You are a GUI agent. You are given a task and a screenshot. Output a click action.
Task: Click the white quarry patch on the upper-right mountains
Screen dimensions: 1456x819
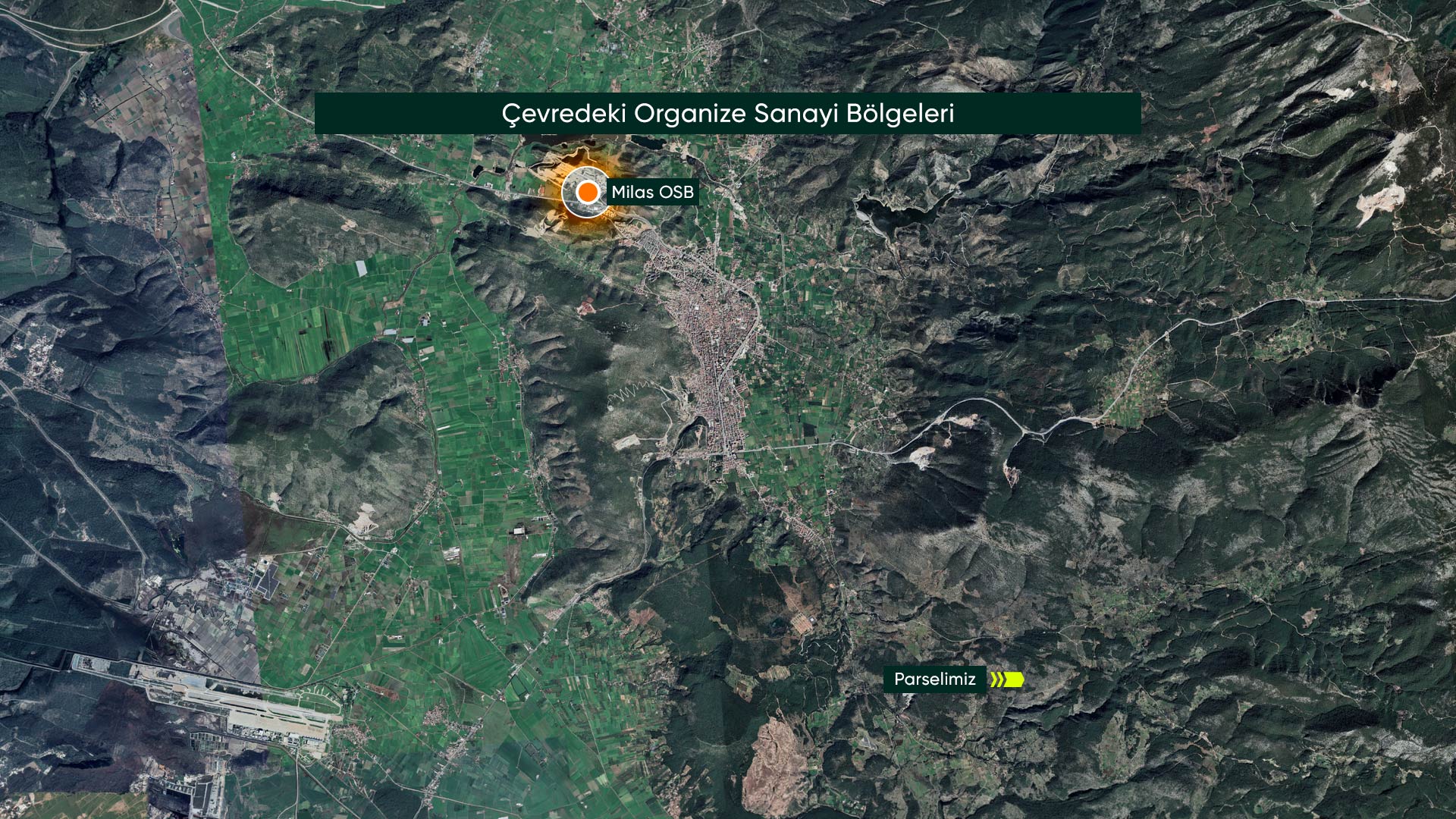click(x=1382, y=199)
